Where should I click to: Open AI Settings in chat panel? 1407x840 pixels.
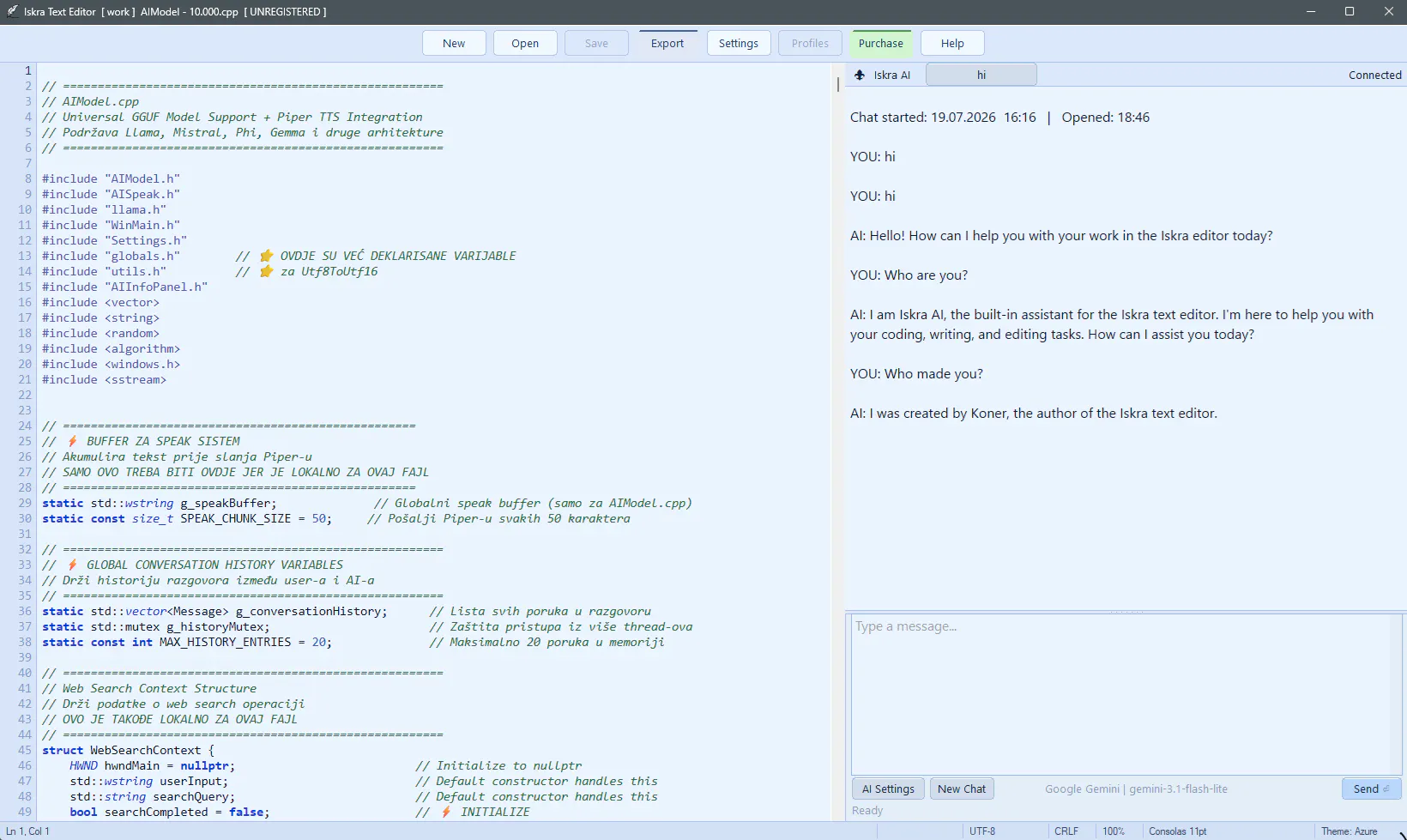click(888, 789)
